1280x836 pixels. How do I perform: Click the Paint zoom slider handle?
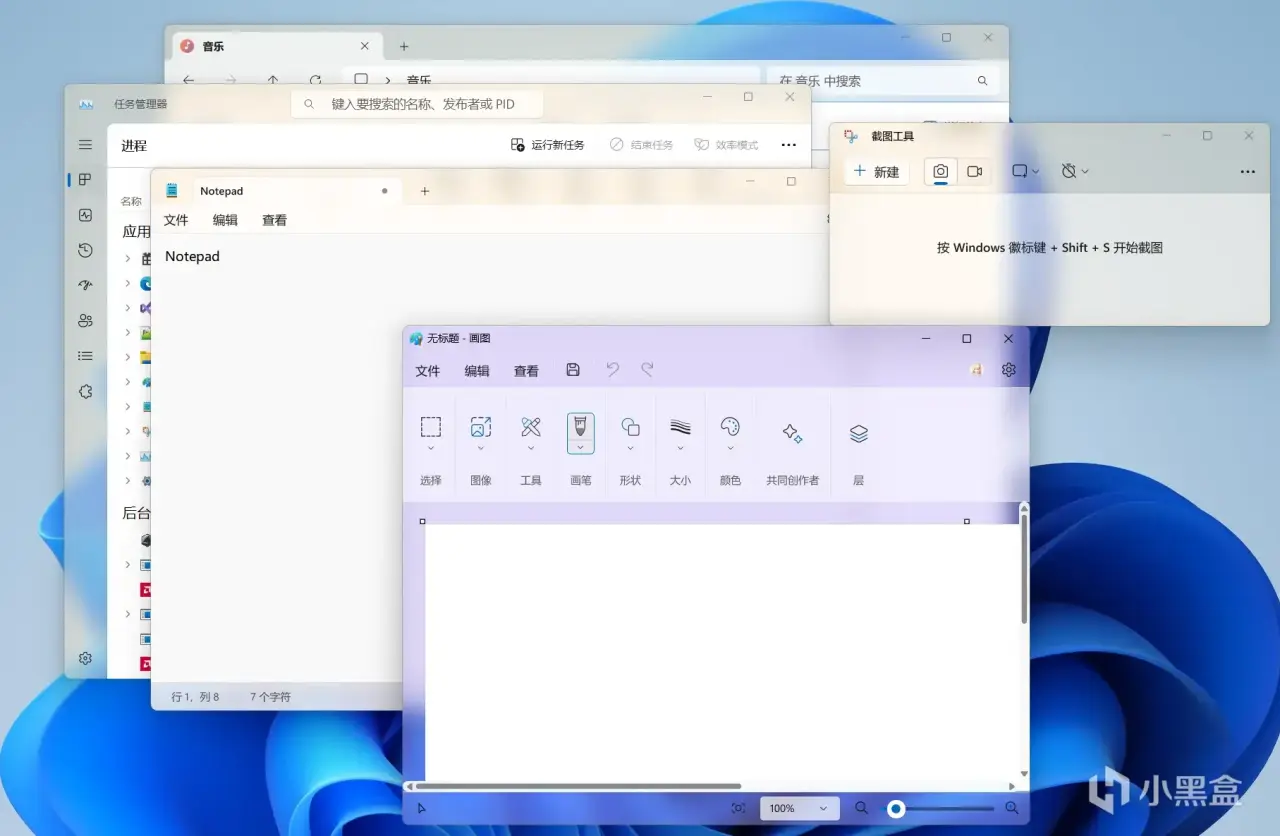[896, 808]
